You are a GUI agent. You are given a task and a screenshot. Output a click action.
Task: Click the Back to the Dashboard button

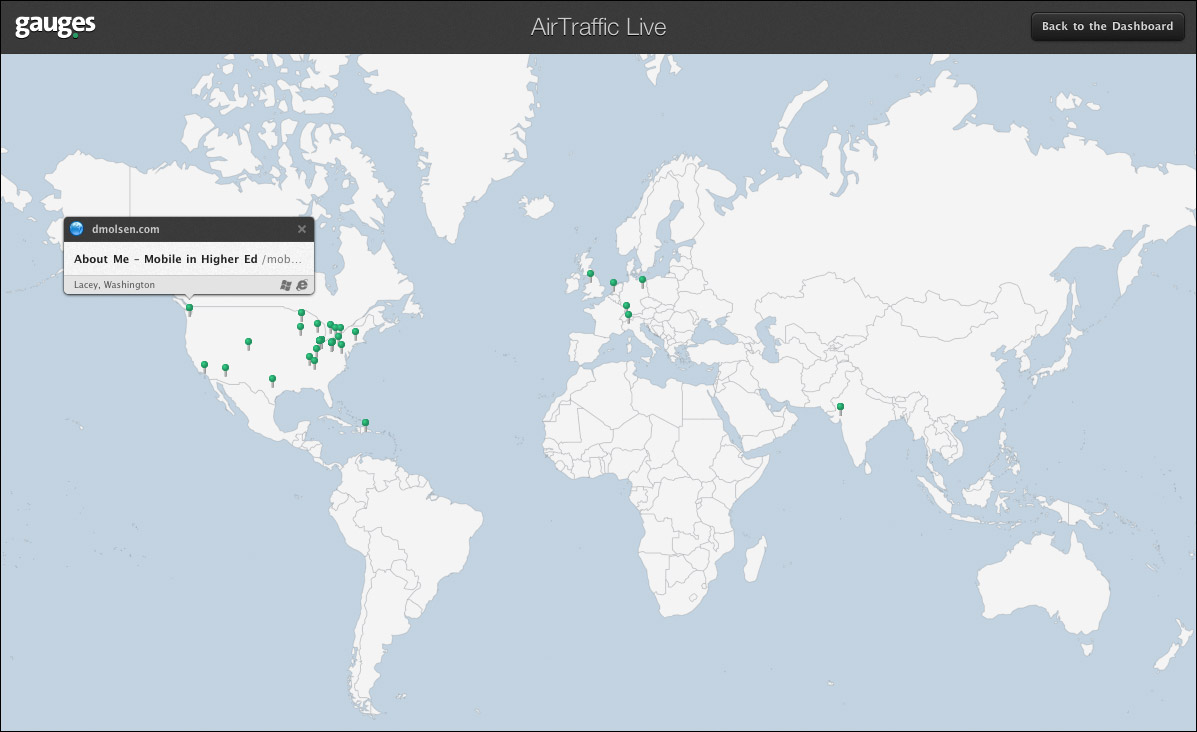click(1107, 26)
